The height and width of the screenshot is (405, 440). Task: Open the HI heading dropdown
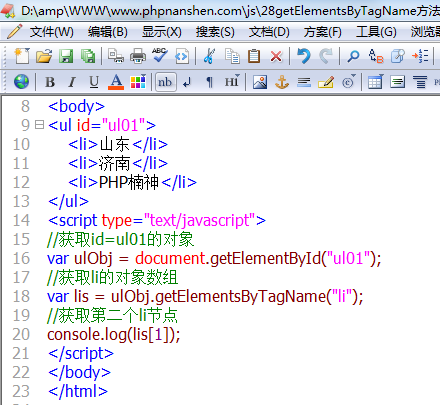coord(232,81)
